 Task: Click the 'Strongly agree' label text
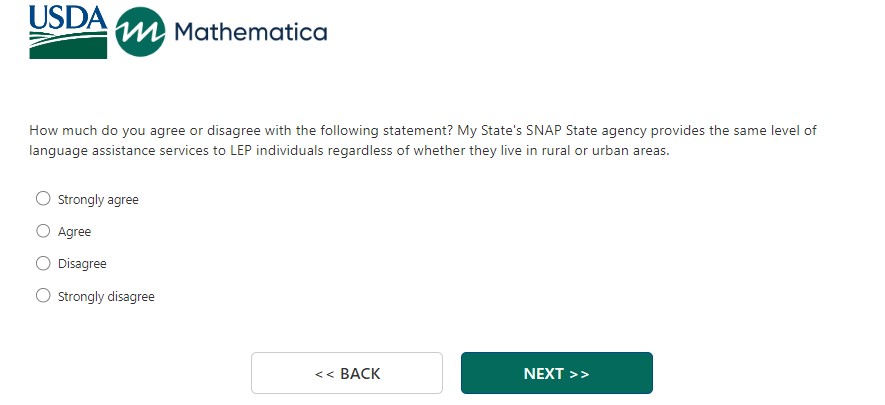(x=98, y=200)
